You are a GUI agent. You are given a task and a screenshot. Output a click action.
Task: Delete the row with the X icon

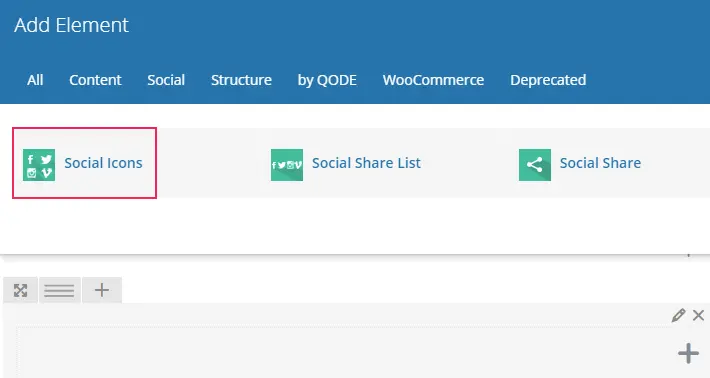[698, 315]
